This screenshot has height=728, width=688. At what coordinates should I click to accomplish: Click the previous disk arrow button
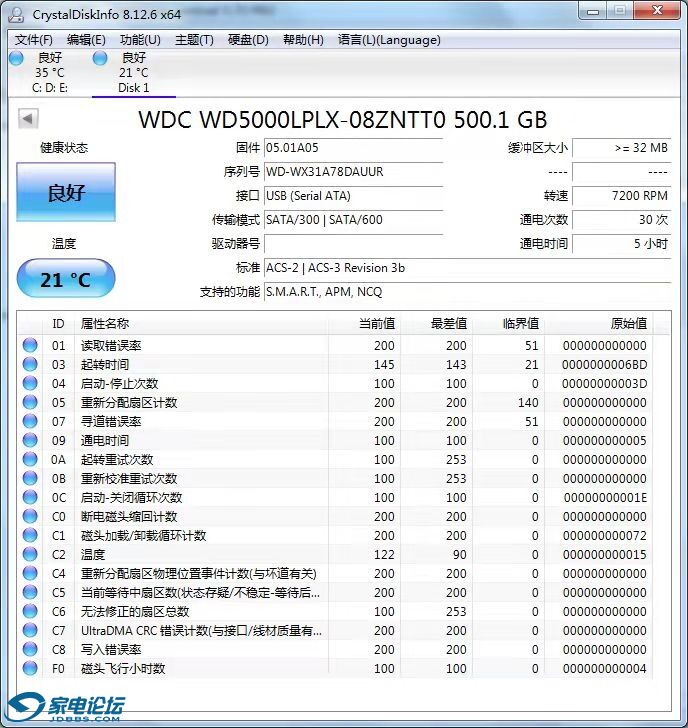(28, 119)
